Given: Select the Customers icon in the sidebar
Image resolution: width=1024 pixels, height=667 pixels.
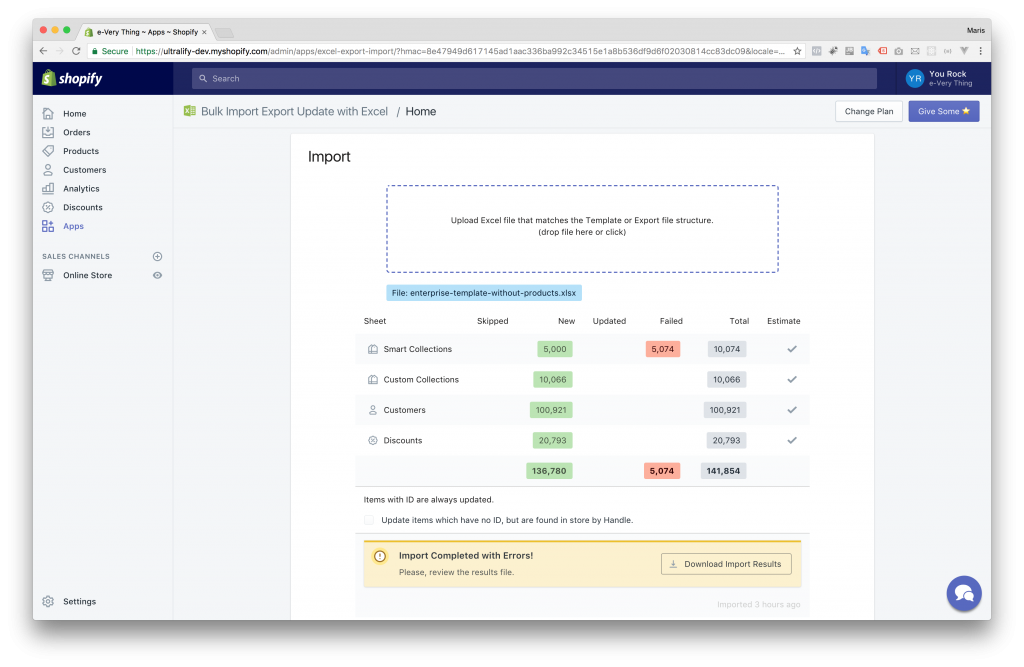Looking at the screenshot, I should click(47, 169).
